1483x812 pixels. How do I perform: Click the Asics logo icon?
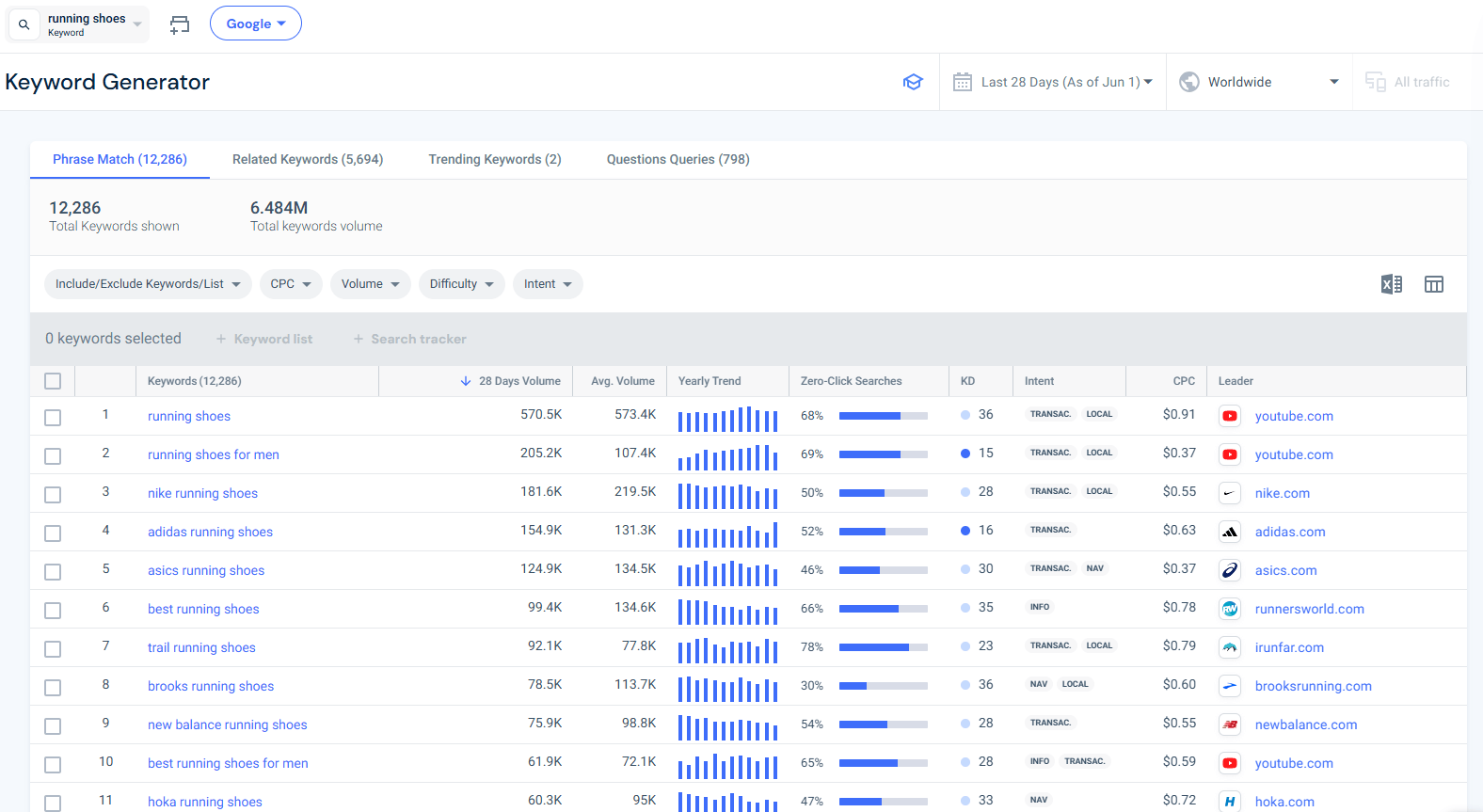coord(1230,570)
